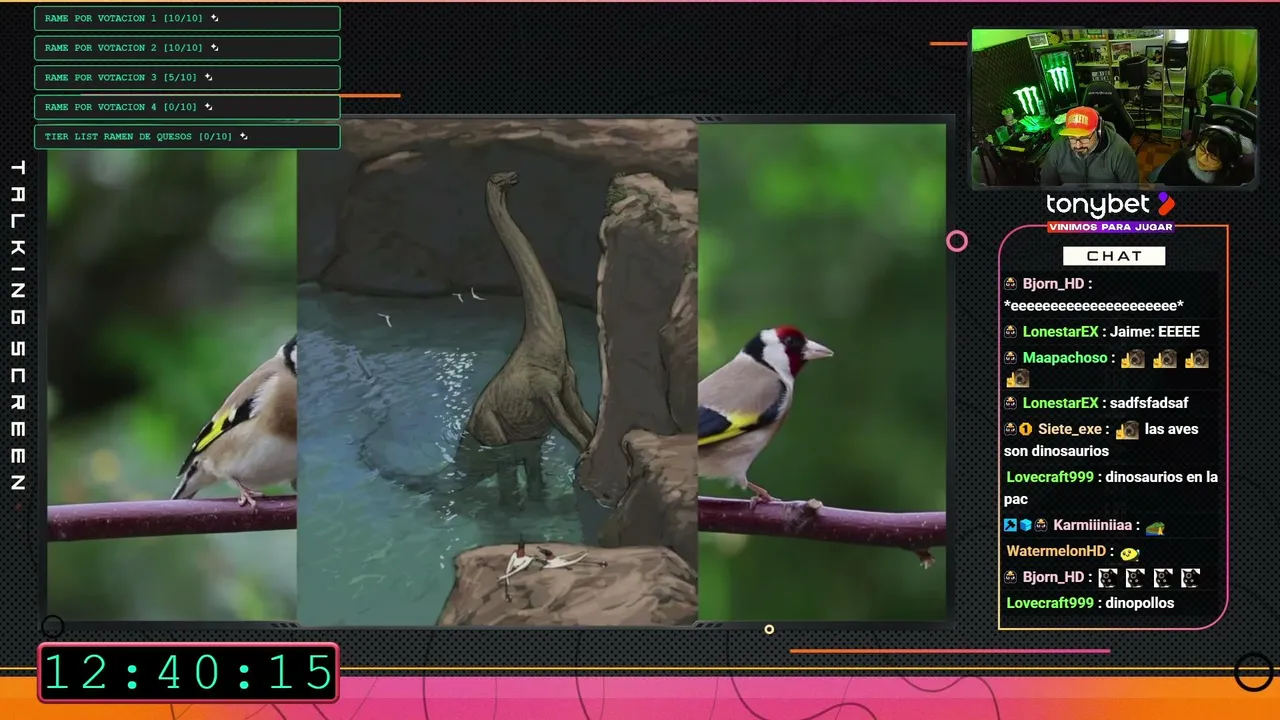Click username Bjorn_HD above the 'eeeee' message
Screen dimensions: 1280x720
coord(1054,284)
